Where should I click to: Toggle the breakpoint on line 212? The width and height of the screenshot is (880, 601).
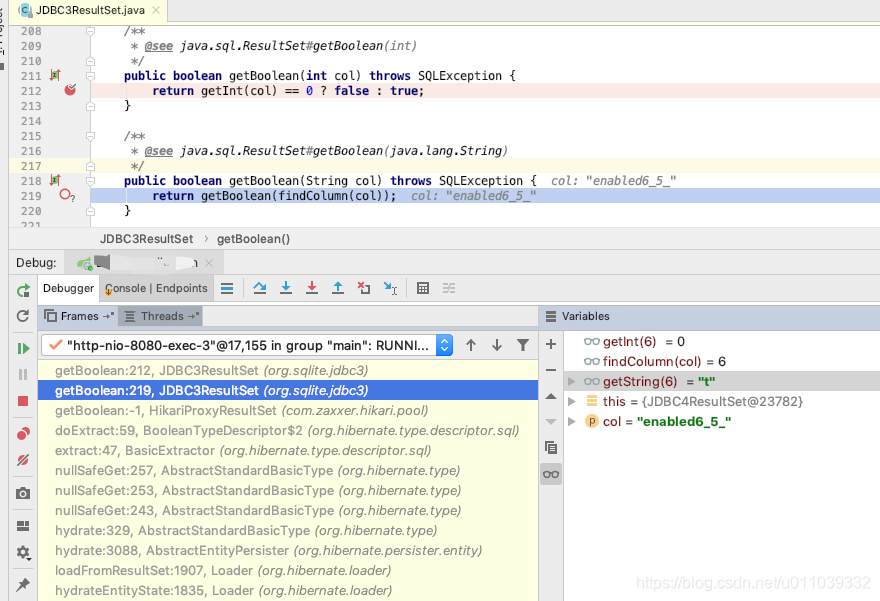coord(70,90)
